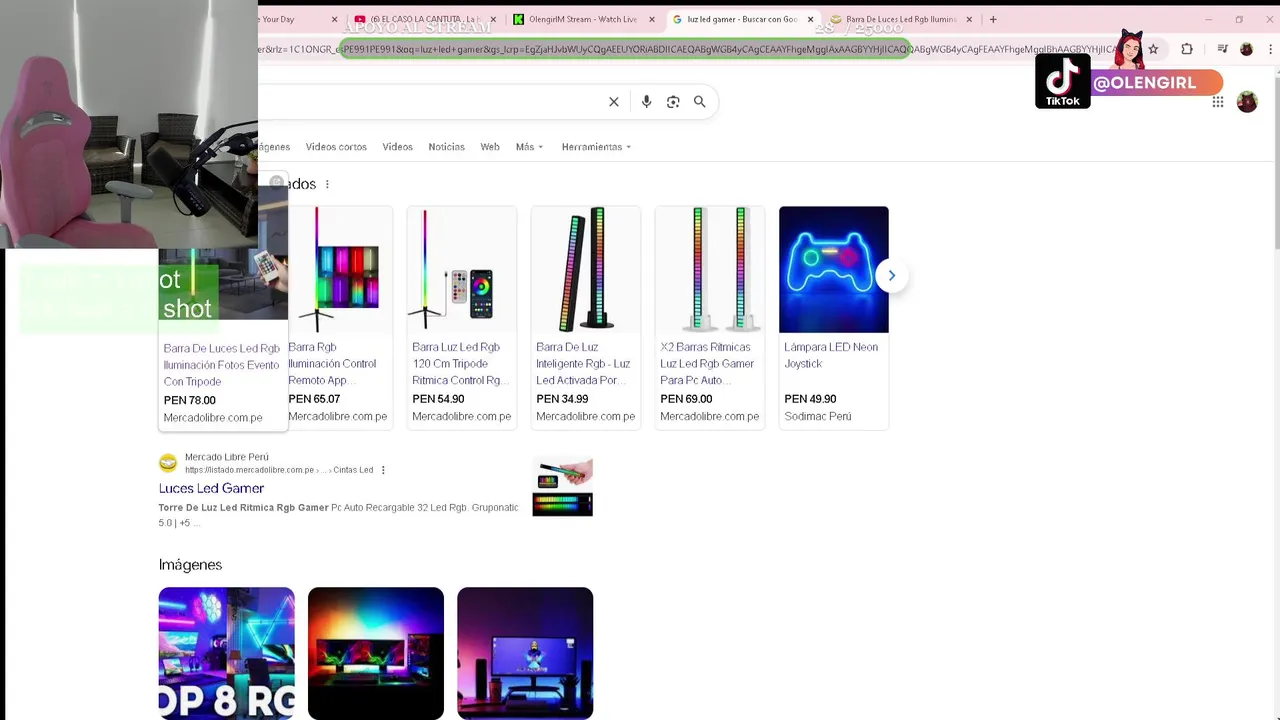Open the three-dot menu beside sponsored products heading

pos(327,184)
